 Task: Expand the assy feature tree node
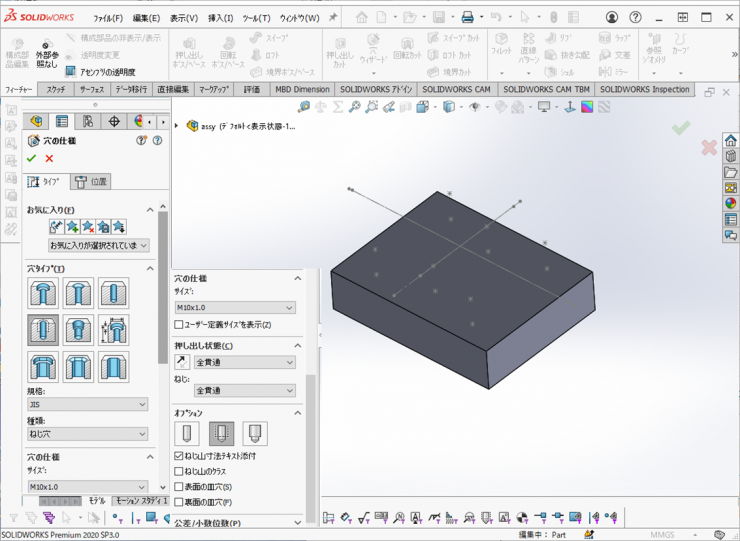coord(177,126)
